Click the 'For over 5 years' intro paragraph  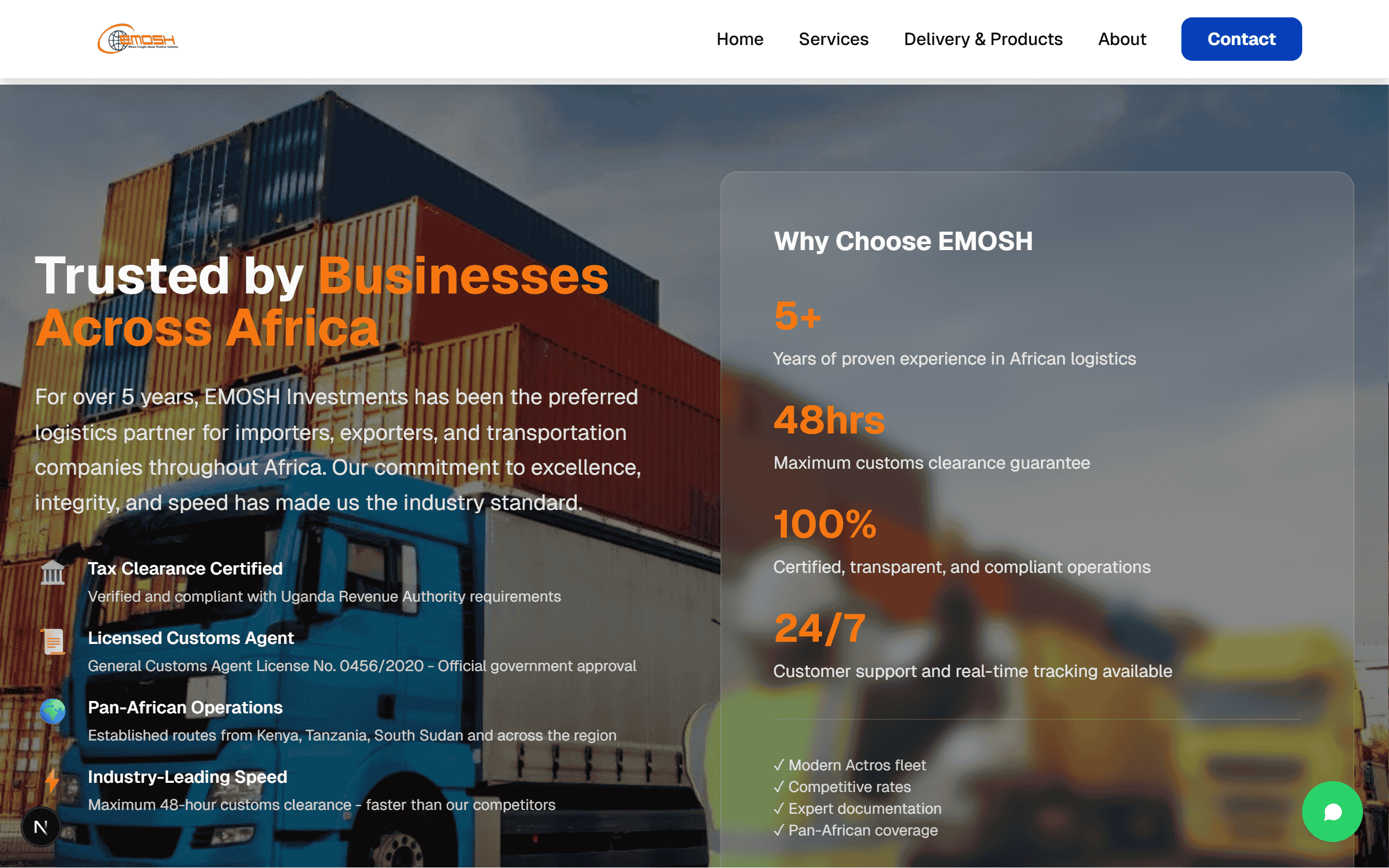338,450
